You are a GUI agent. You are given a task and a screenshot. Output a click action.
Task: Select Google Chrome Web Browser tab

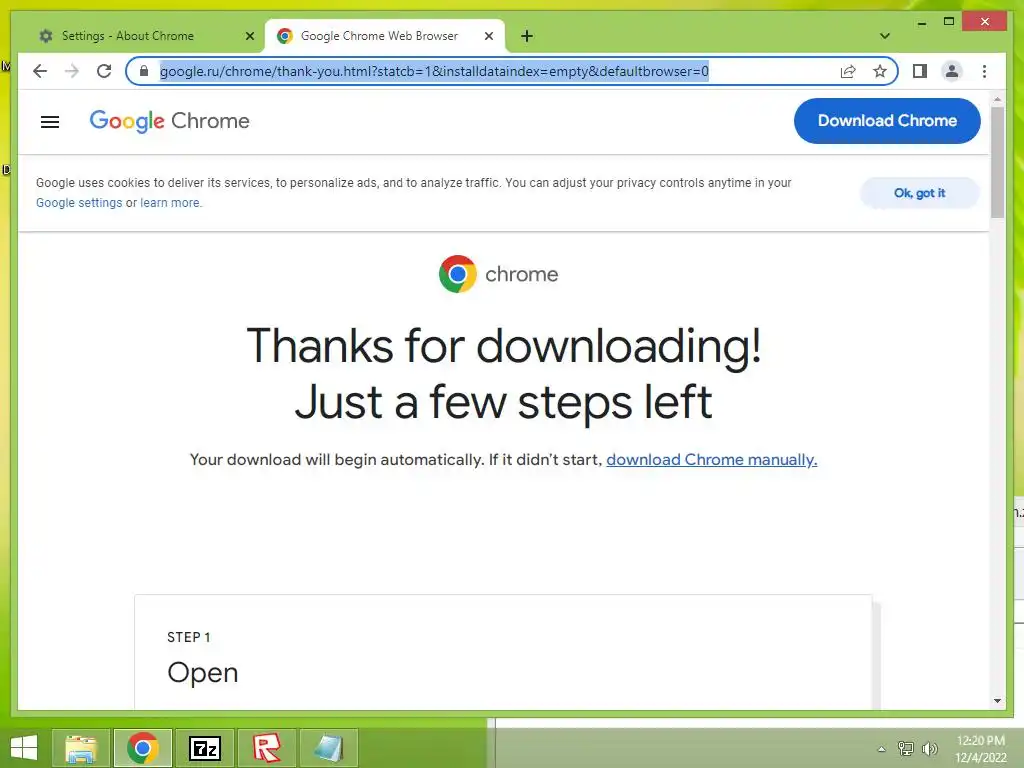(x=384, y=36)
